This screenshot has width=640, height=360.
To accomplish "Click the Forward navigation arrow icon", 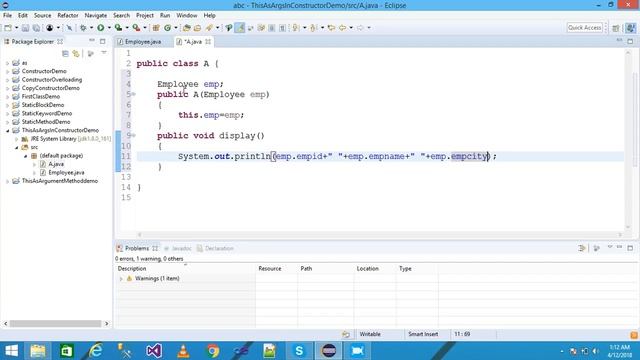I will pyautogui.click(x=360, y=28).
